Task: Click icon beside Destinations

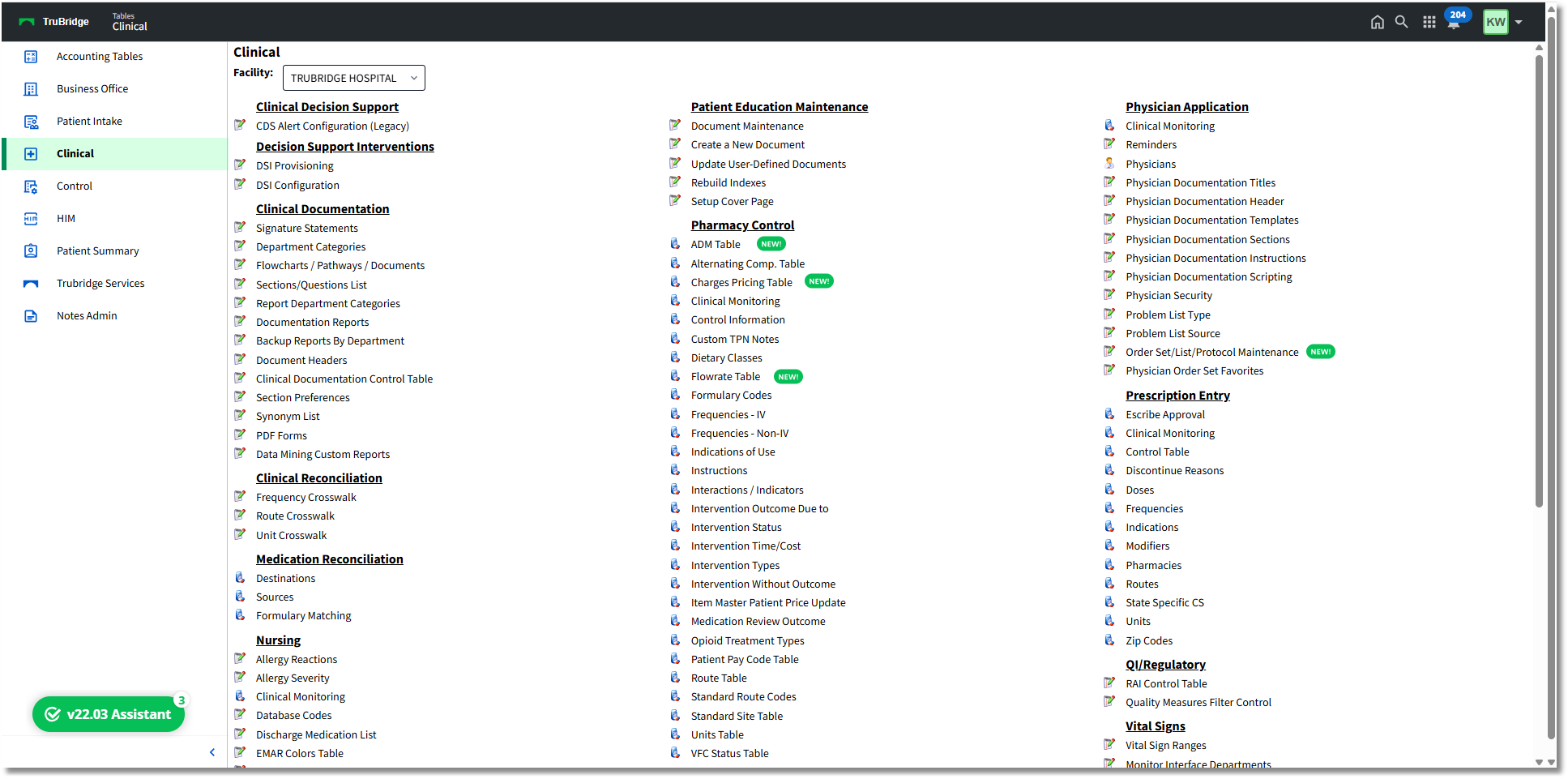Action: [240, 577]
